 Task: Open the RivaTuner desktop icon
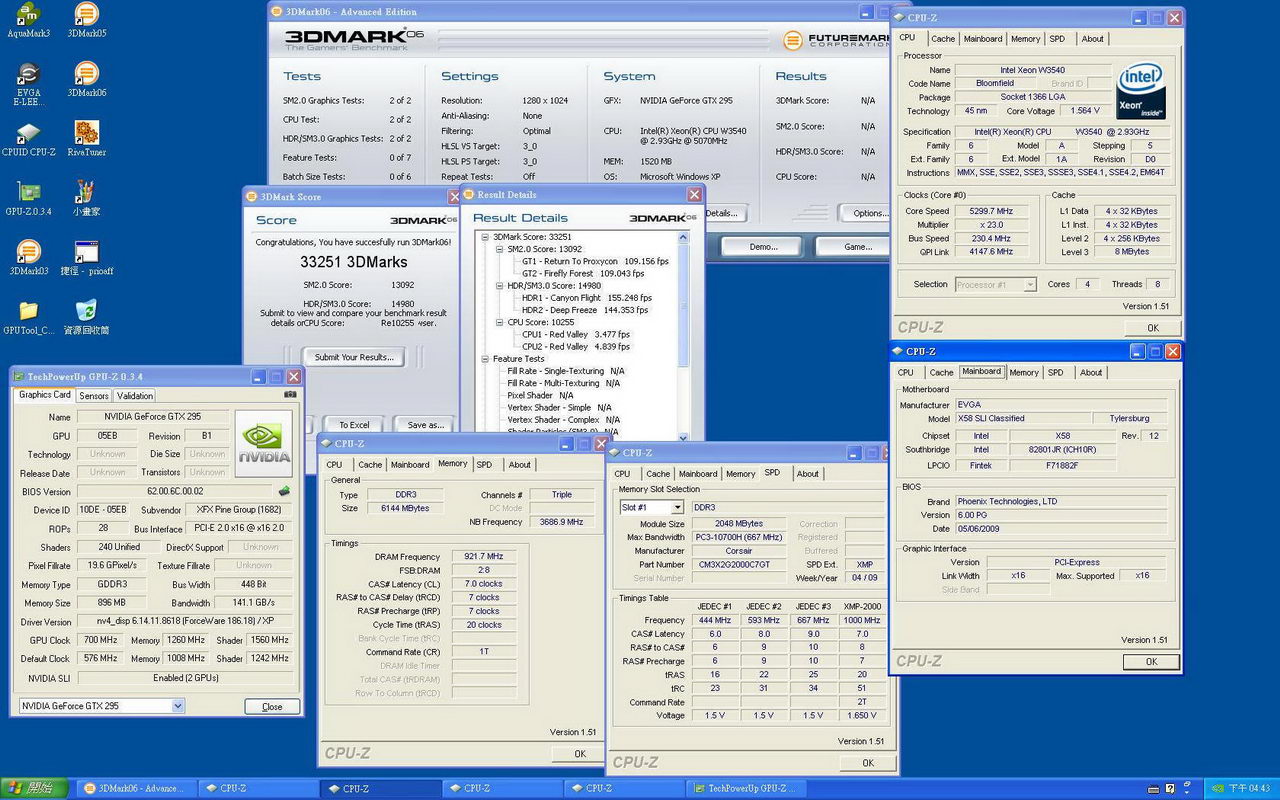click(87, 140)
